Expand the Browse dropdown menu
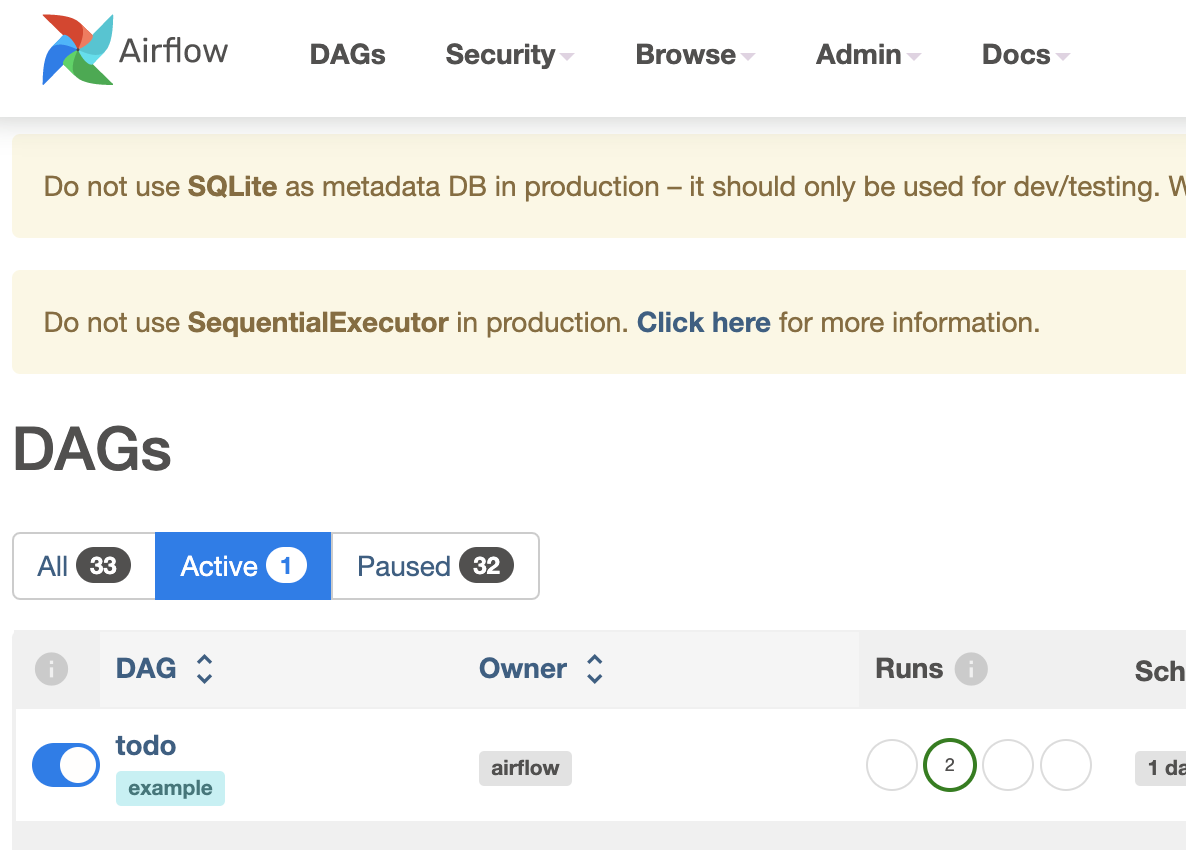Screen dimensions: 1186x850 (x=695, y=55)
